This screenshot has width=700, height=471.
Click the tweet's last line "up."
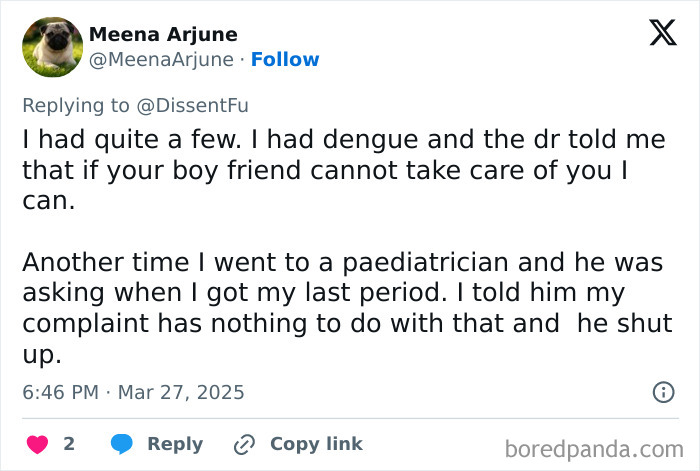(41, 355)
